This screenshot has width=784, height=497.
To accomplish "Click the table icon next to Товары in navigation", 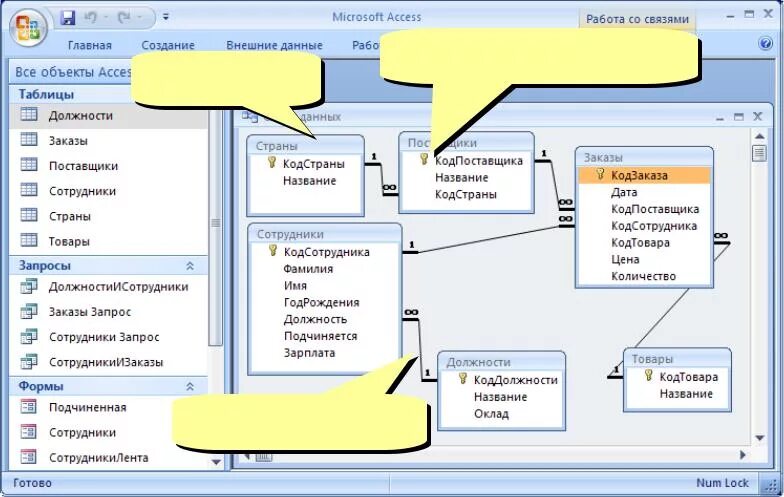I will point(28,240).
